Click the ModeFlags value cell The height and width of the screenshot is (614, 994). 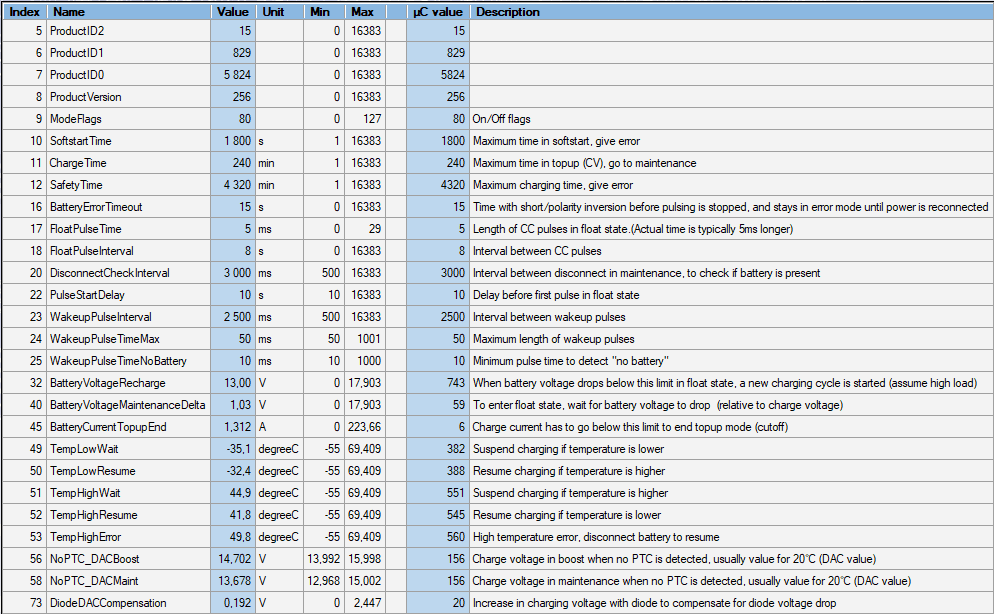233,119
